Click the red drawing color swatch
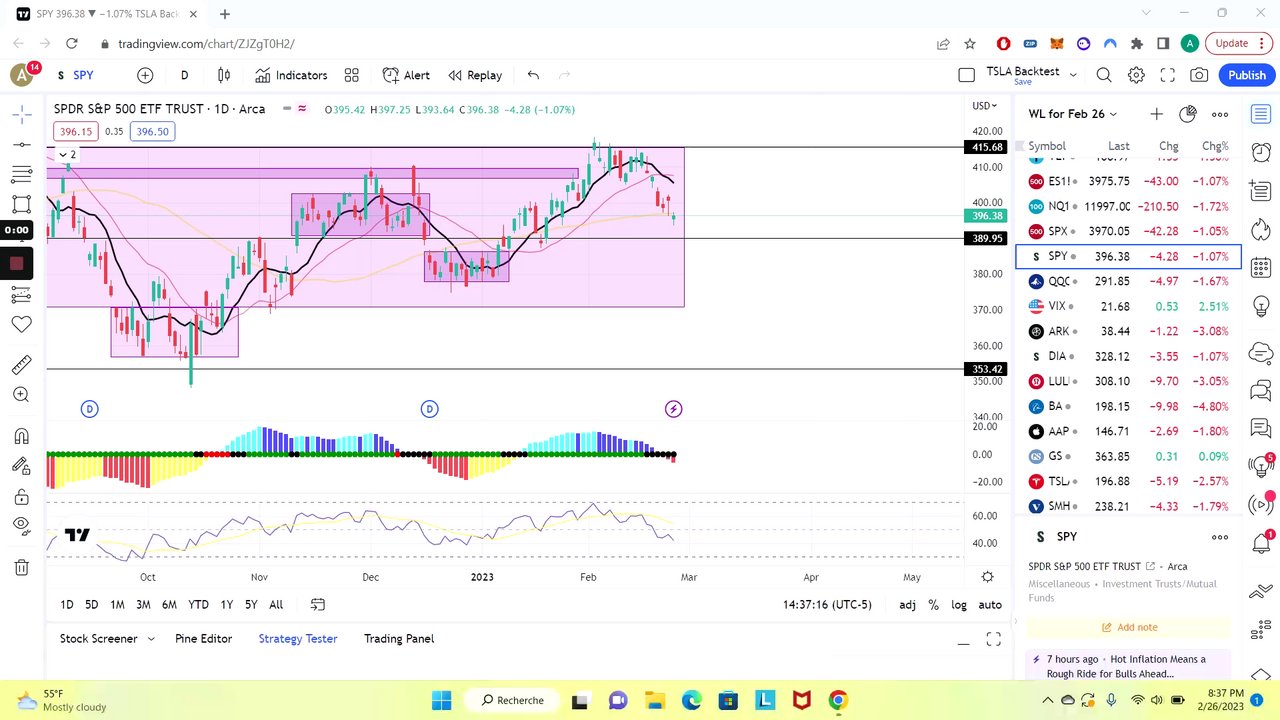 (x=17, y=264)
